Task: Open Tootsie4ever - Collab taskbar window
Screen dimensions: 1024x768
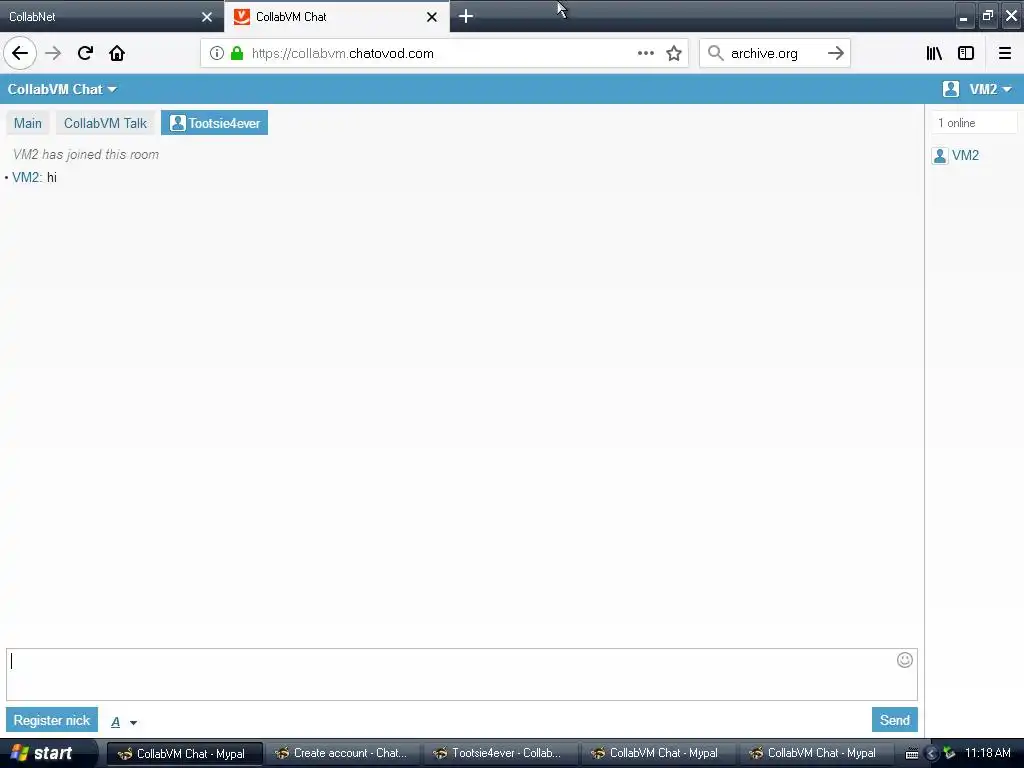Action: coord(499,754)
